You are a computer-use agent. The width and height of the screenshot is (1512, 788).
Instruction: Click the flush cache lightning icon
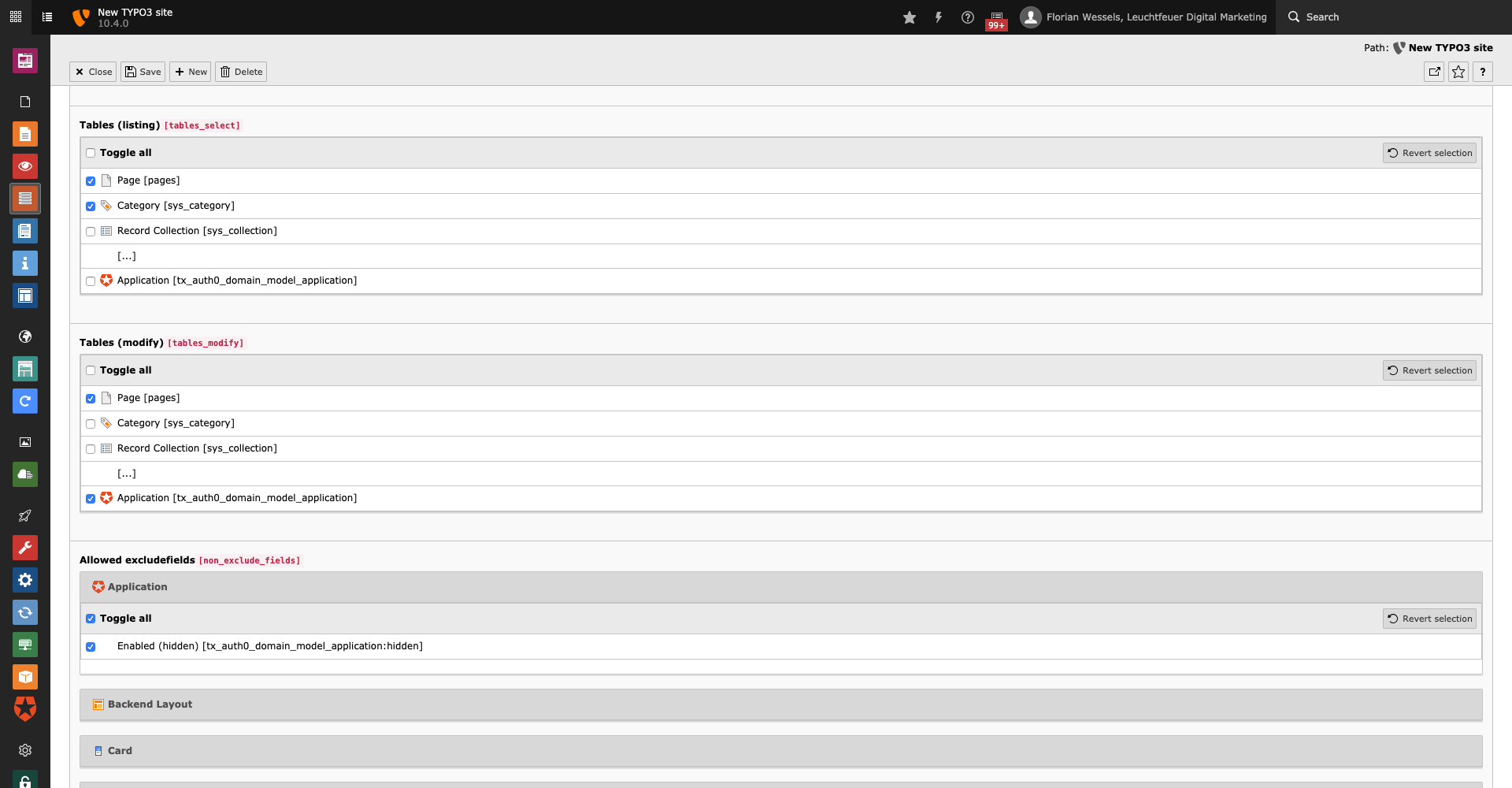(x=939, y=17)
